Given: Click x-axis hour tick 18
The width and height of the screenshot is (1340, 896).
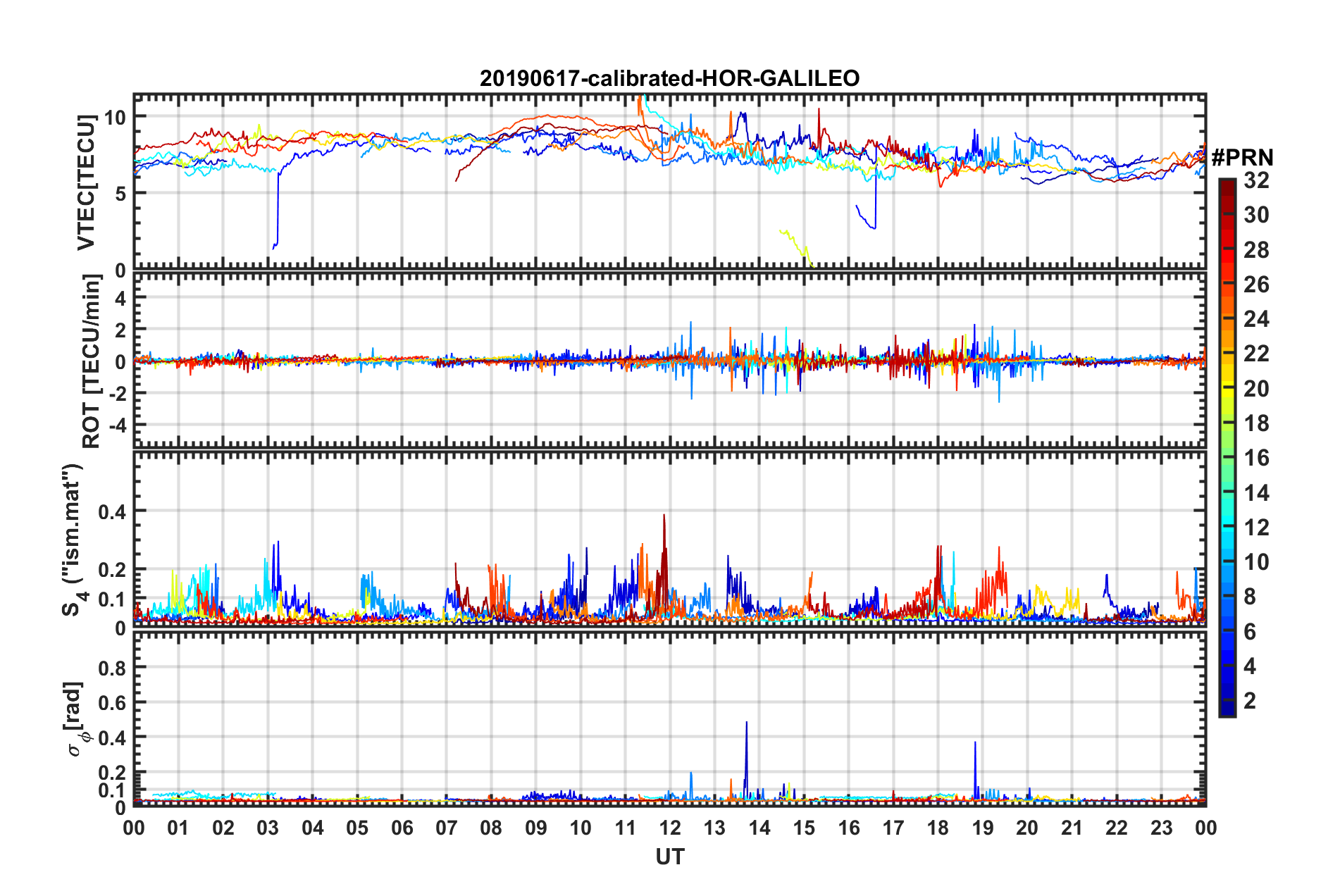Looking at the screenshot, I should [938, 828].
